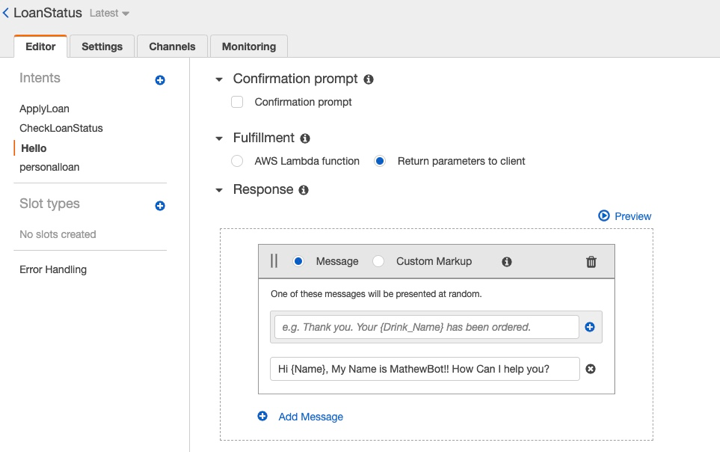Collapse the Response section arrow
The image size is (720, 452).
219,190
